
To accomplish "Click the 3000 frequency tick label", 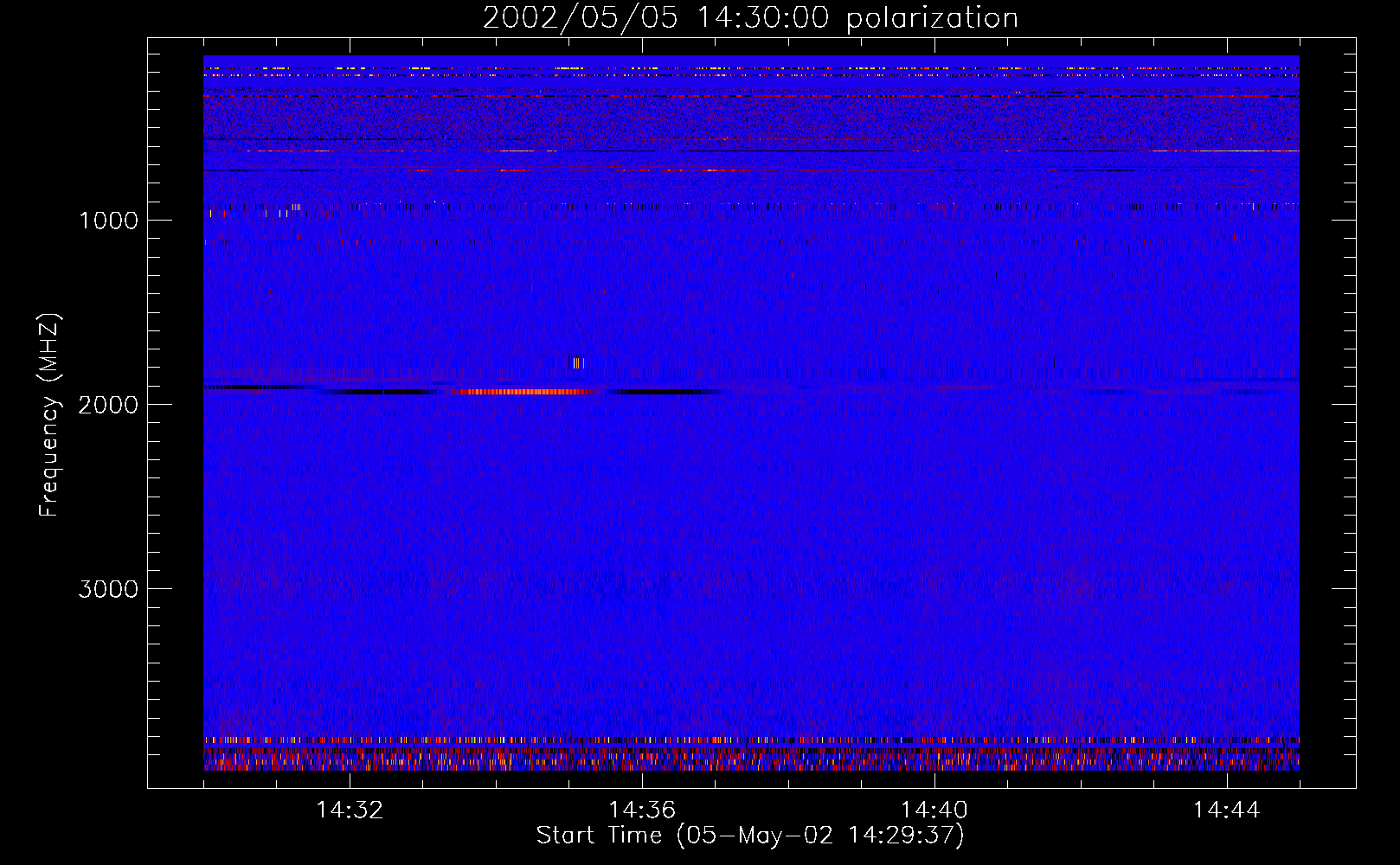I will [108, 589].
